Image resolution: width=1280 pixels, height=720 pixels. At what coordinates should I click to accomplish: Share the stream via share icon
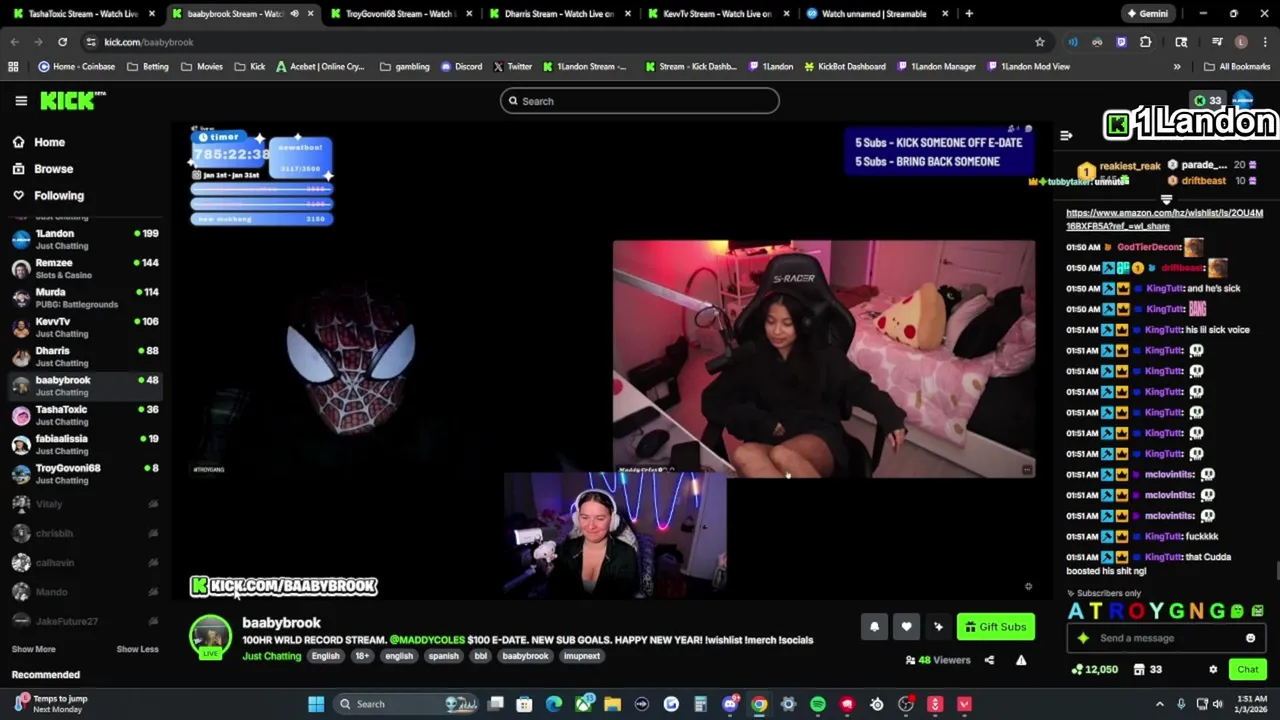[x=989, y=660]
